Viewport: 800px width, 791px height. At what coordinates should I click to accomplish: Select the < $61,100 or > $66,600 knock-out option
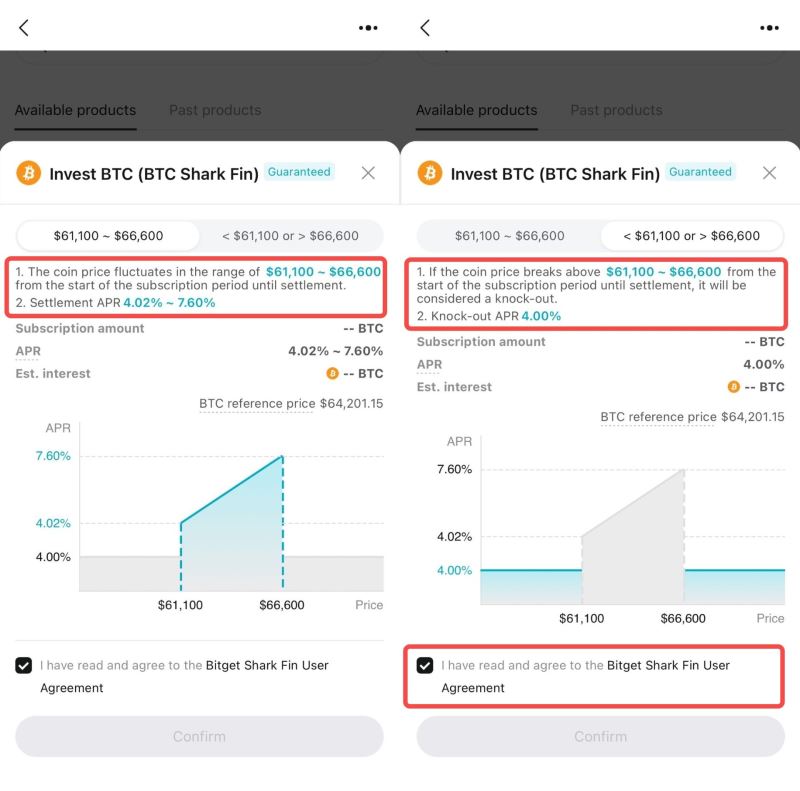pos(691,235)
